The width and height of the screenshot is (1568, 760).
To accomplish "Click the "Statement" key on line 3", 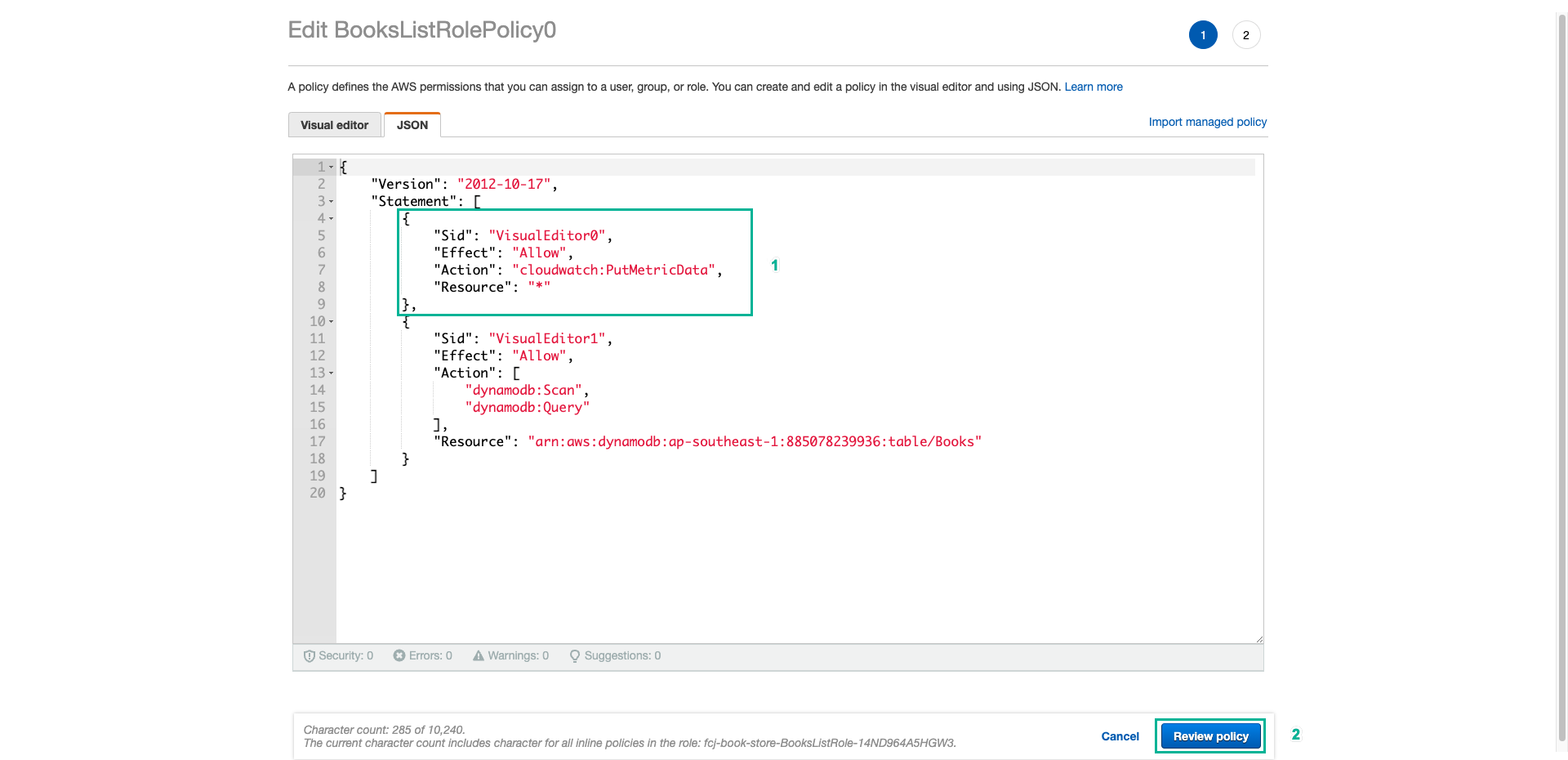I will click(414, 202).
